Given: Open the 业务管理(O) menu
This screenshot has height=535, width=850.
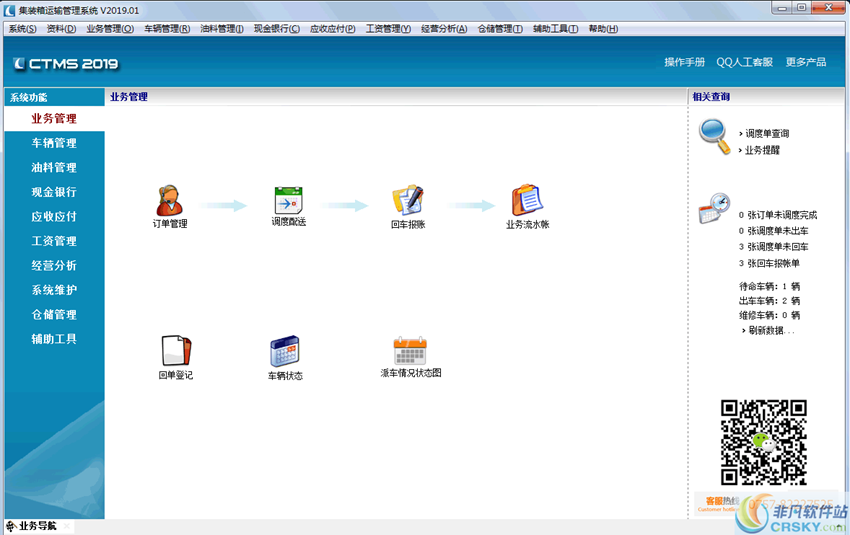Looking at the screenshot, I should pos(110,29).
